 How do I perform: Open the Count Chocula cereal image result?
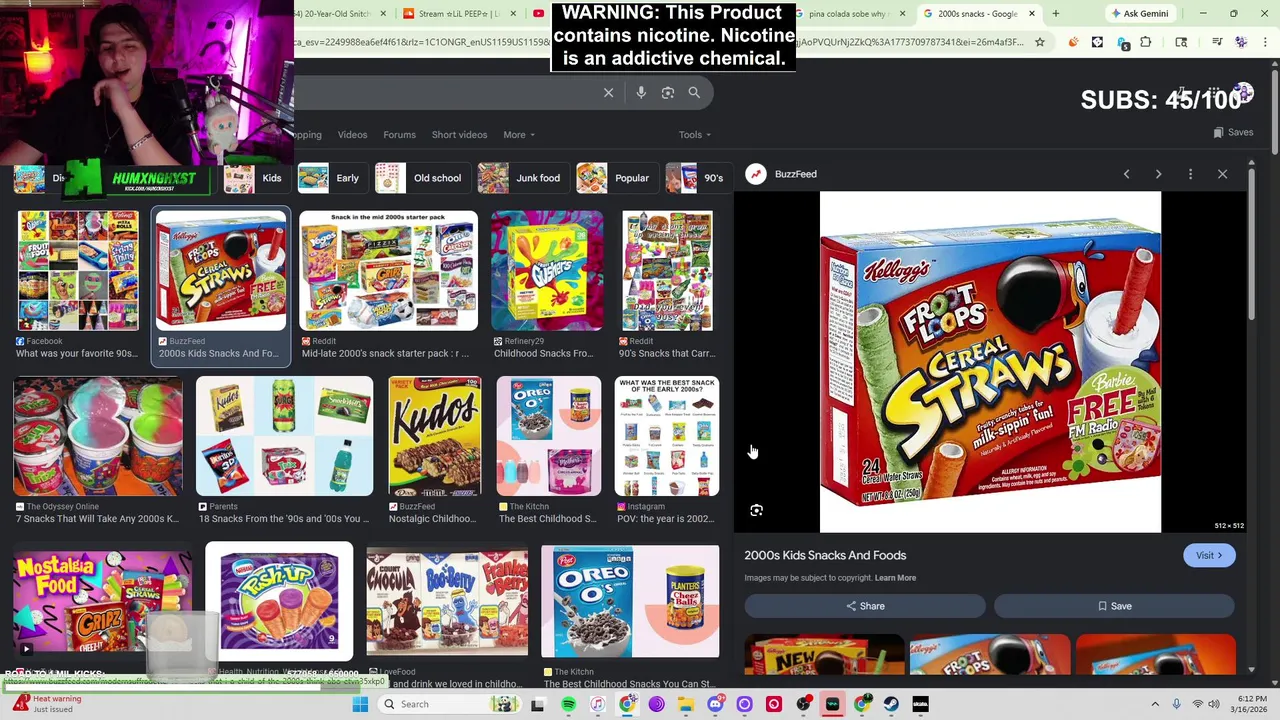[x=447, y=600]
